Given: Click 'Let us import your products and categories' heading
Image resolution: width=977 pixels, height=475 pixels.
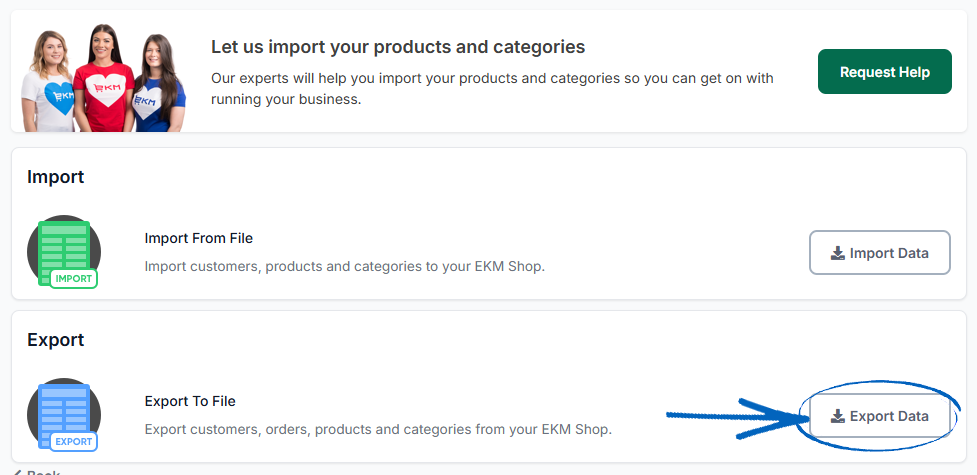Looking at the screenshot, I should coord(398,47).
